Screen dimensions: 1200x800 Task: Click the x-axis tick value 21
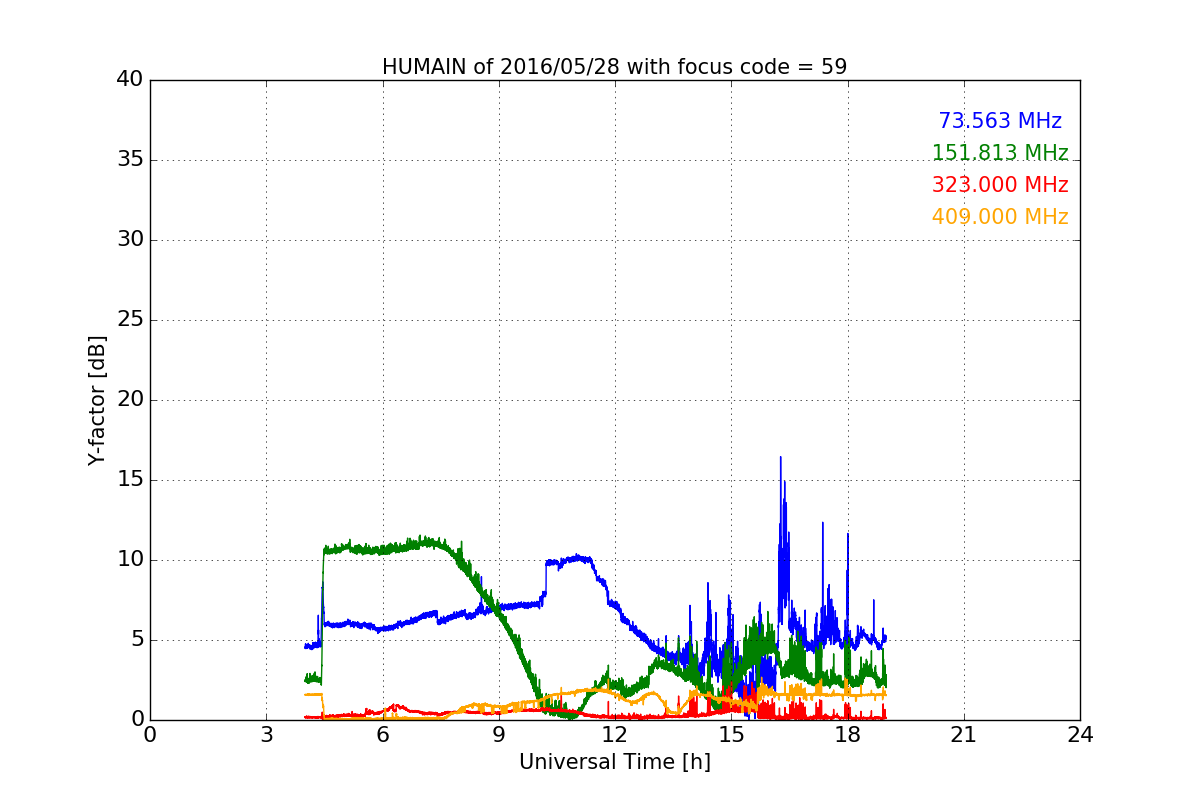click(964, 734)
